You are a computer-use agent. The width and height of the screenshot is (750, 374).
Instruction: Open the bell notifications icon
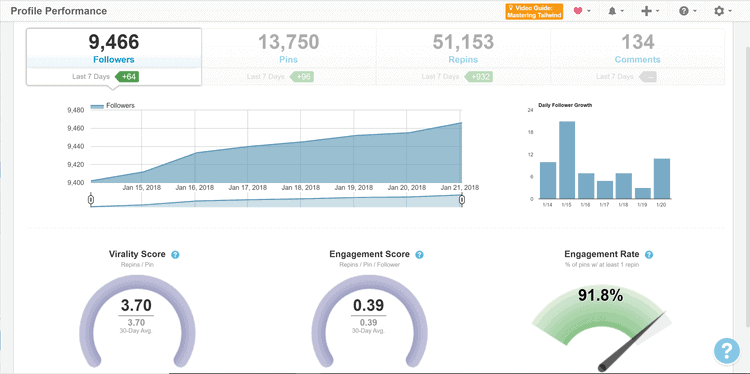[612, 11]
